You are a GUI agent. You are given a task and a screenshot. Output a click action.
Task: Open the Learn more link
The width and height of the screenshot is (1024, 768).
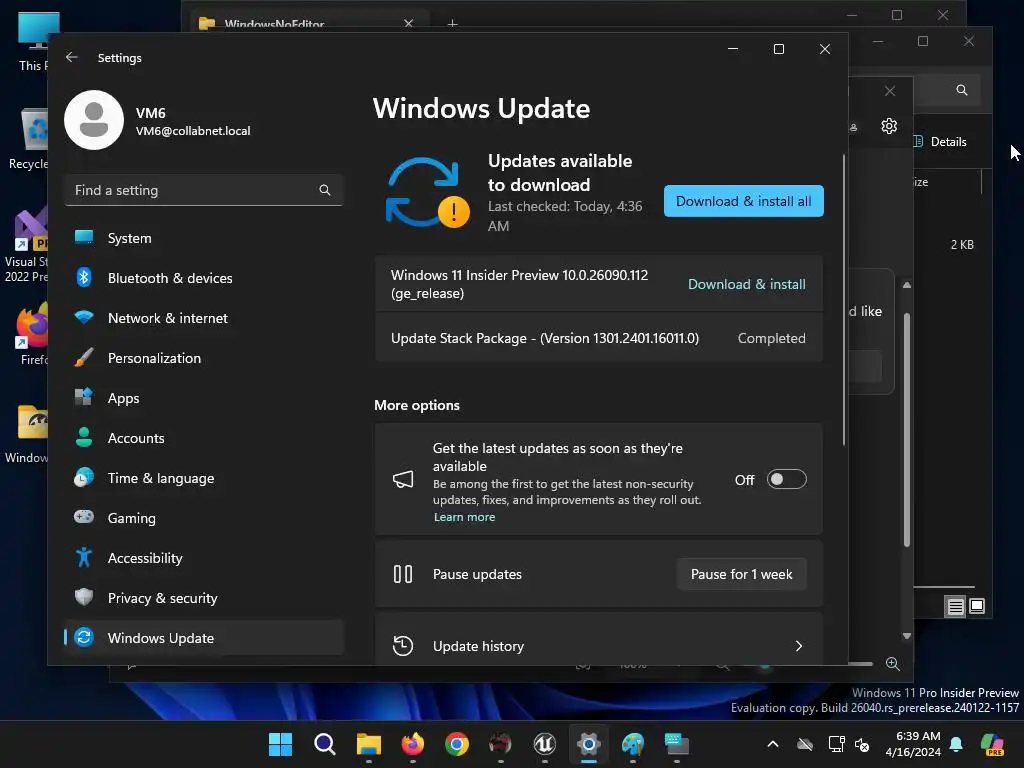(x=464, y=517)
